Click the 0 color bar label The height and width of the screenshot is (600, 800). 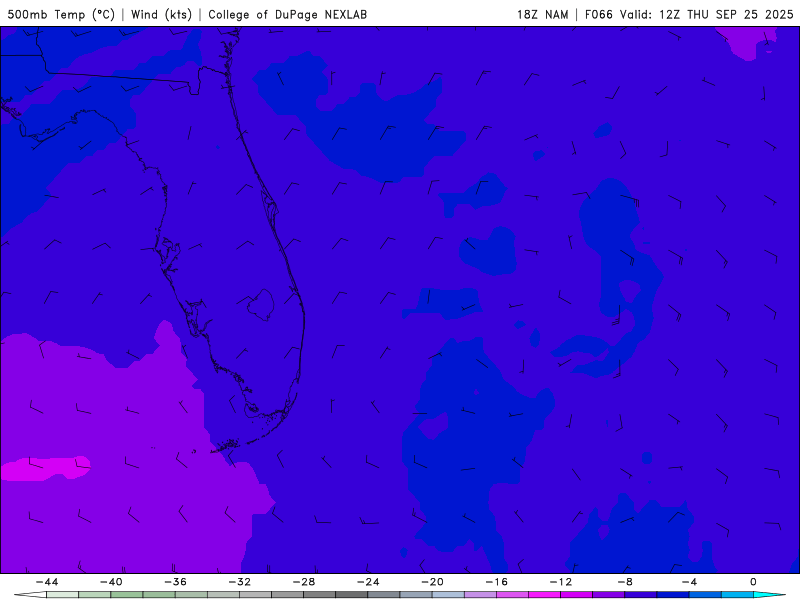(x=753, y=582)
